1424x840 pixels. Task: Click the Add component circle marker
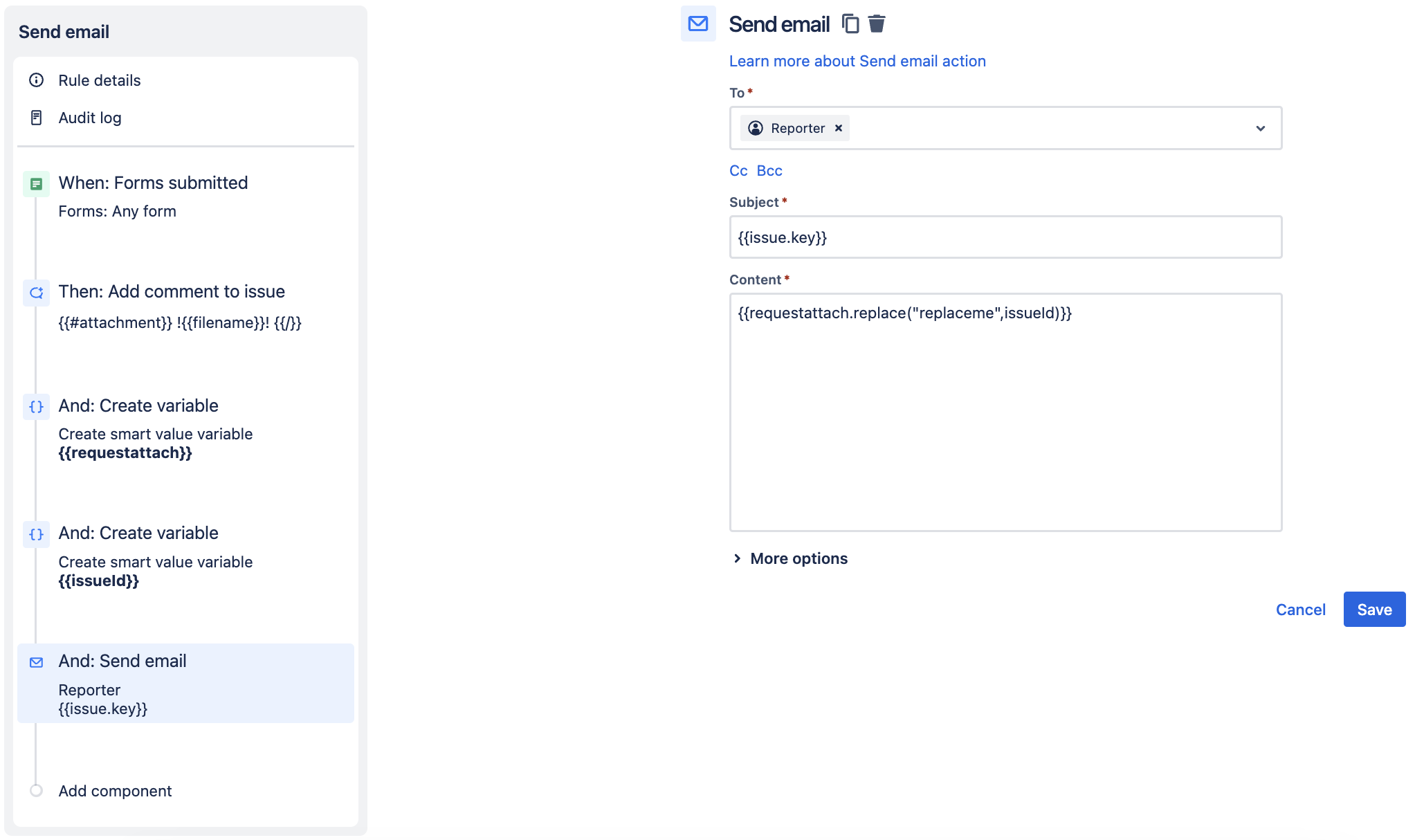point(37,790)
